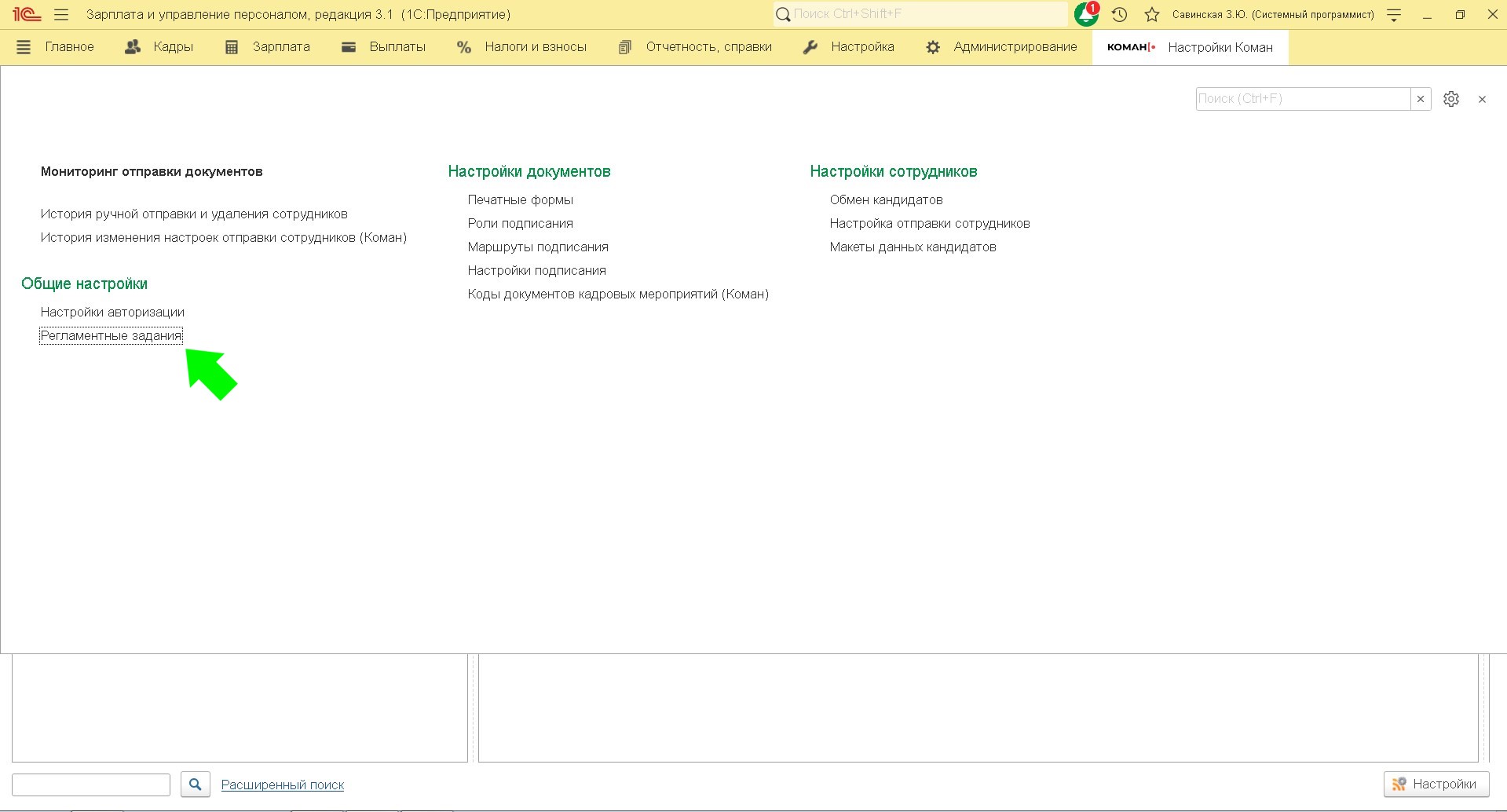Click Расширенный поиск link
Image resolution: width=1507 pixels, height=812 pixels.
coord(283,785)
